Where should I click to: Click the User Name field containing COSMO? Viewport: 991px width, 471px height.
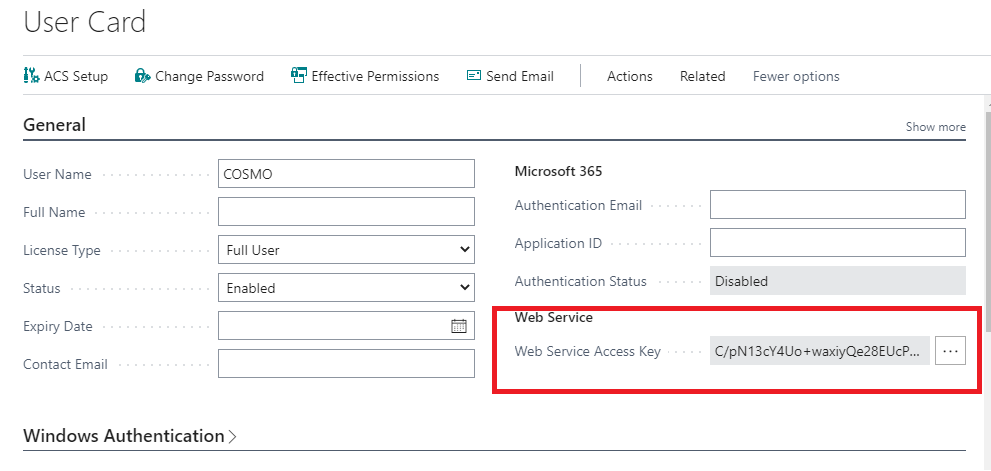pyautogui.click(x=346, y=174)
